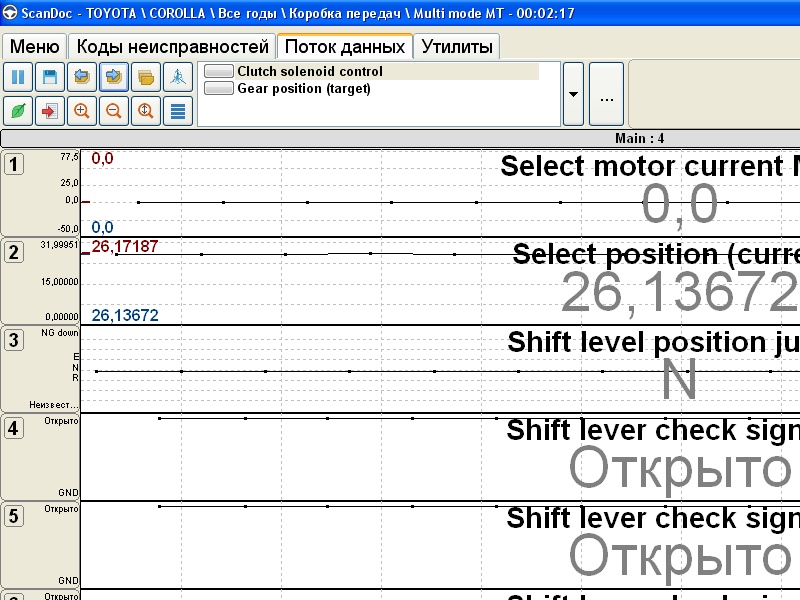The height and width of the screenshot is (600, 800).
Task: Select channel 3 Shift level position button
Action: (x=13, y=340)
